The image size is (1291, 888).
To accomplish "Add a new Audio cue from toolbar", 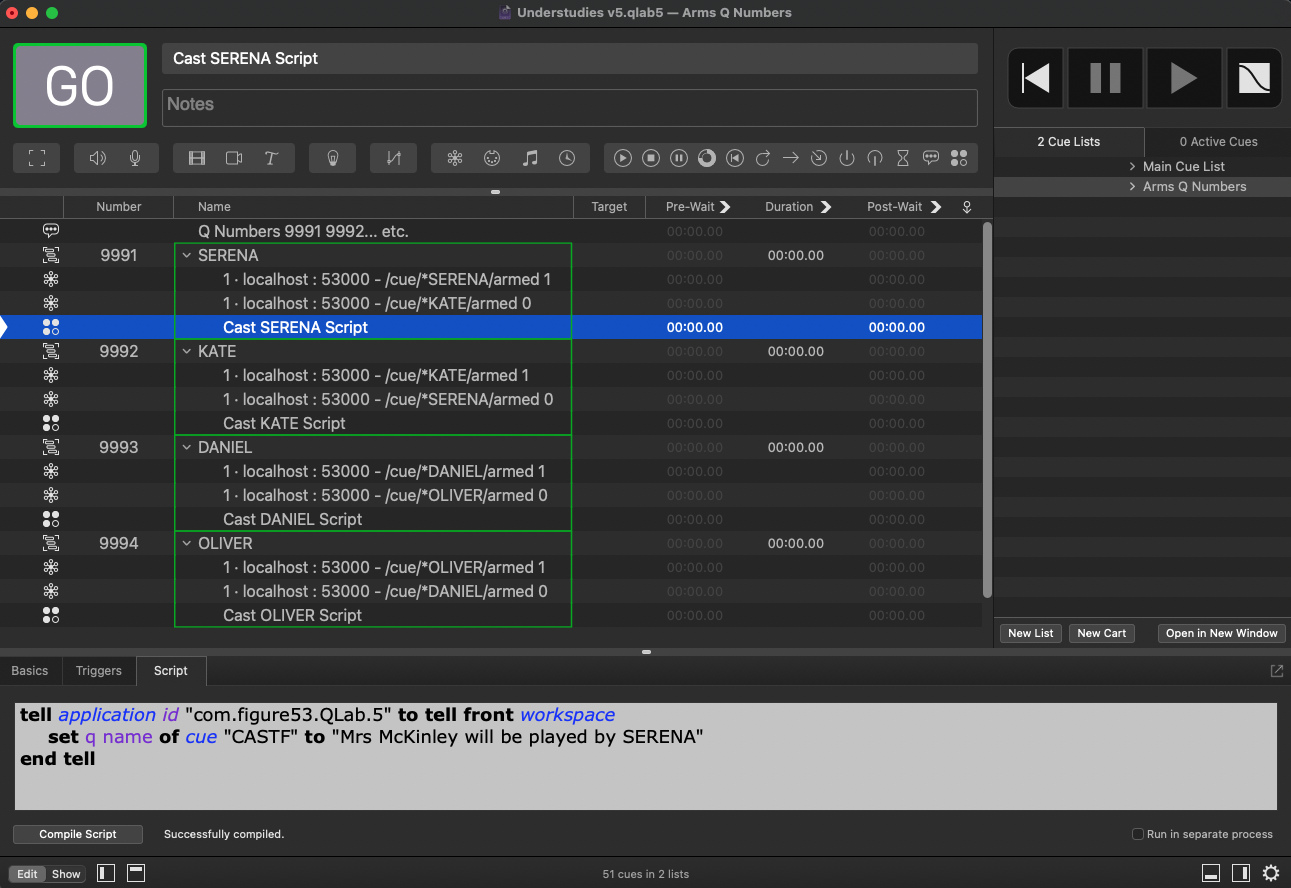I will [x=98, y=158].
